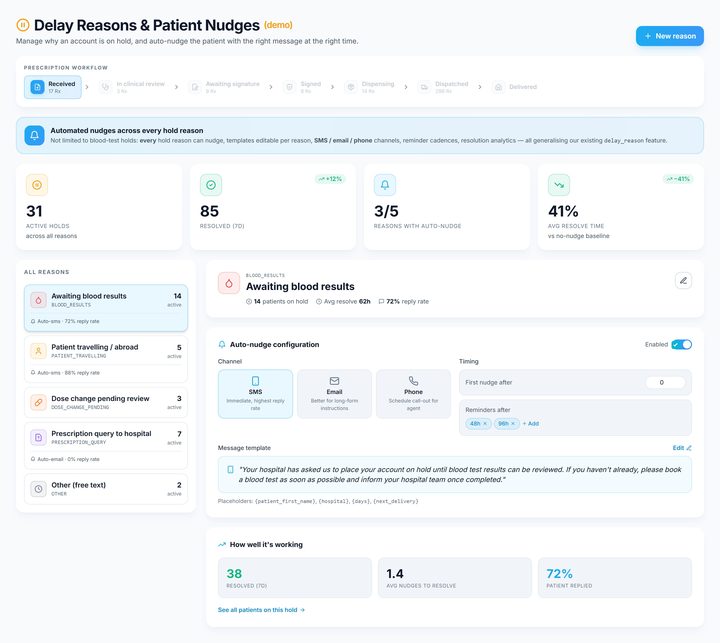Image resolution: width=720 pixels, height=643 pixels.
Task: Click the pause icon beside page title
Action: 22,25
